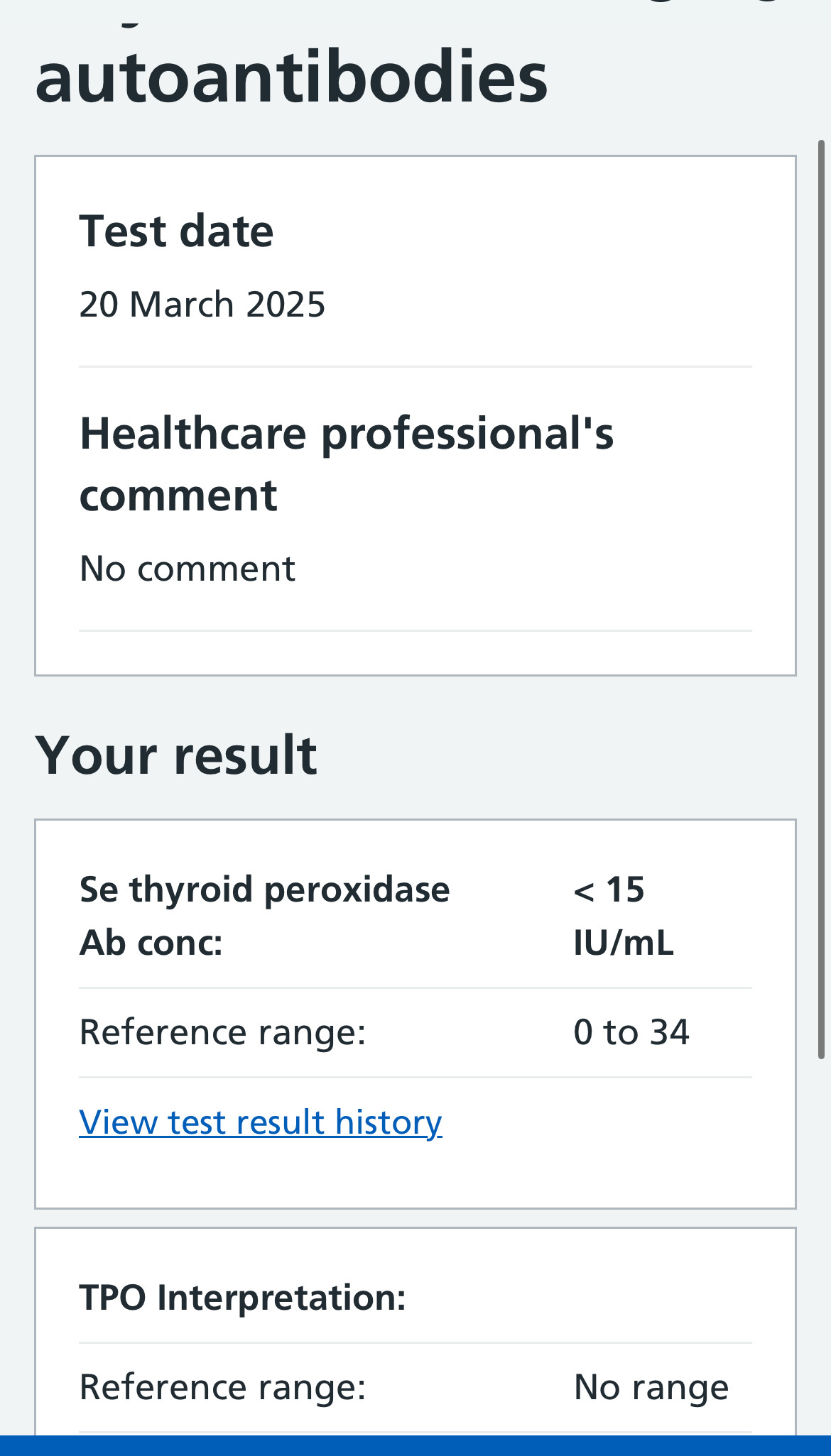Click the divider line under TPO Interpretation
The width and height of the screenshot is (831, 1456).
415,1343
